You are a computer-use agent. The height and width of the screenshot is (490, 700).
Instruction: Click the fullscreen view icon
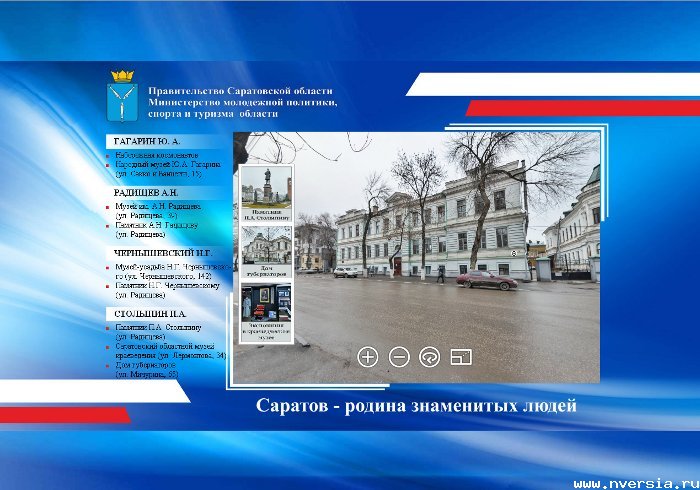461,357
